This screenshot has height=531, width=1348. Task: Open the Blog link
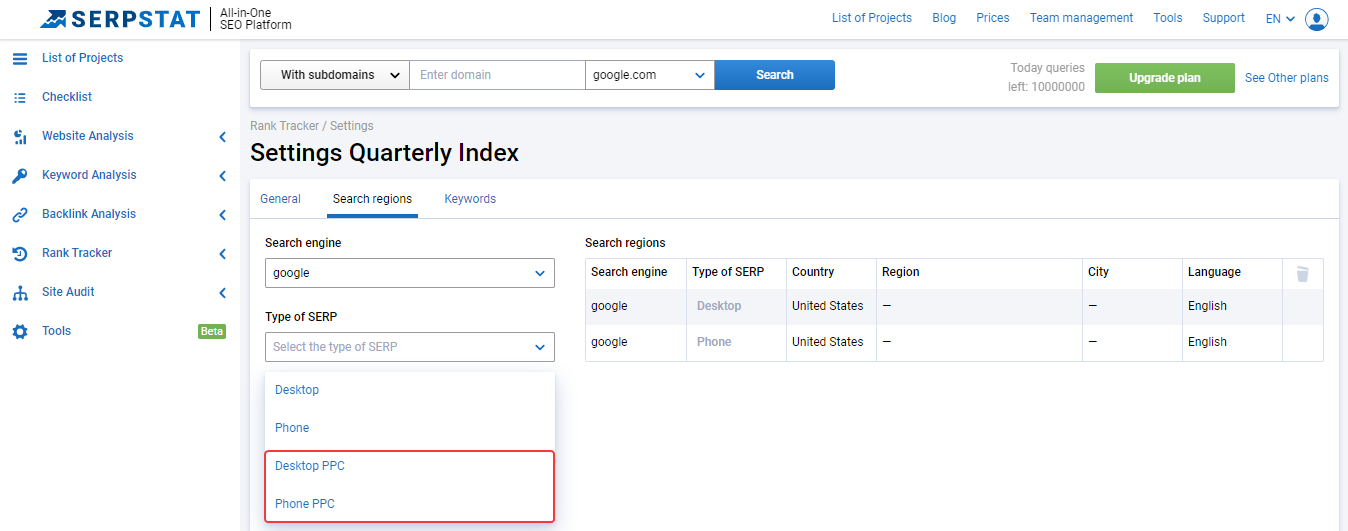tap(944, 18)
